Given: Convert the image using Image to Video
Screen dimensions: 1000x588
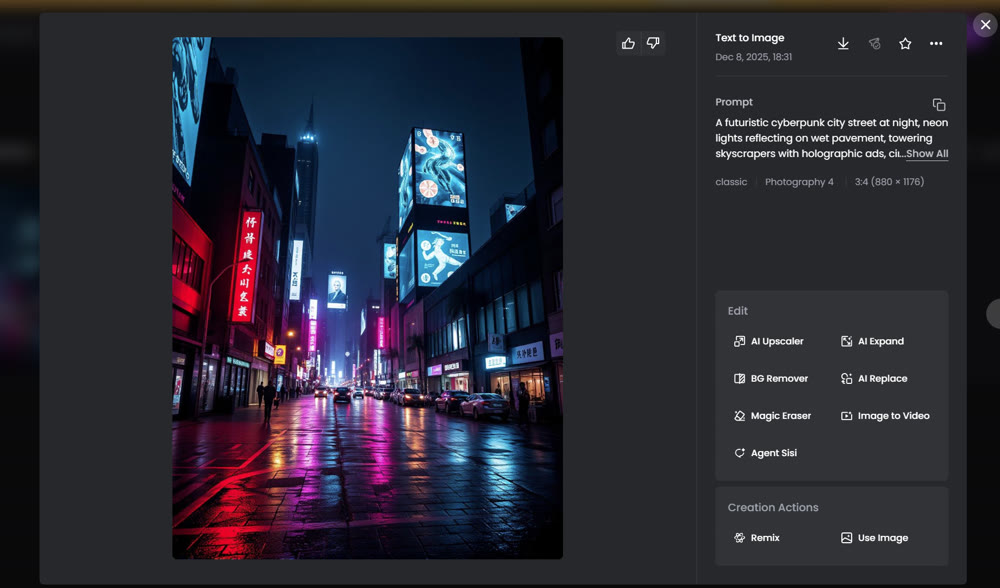Looking at the screenshot, I should (885, 415).
